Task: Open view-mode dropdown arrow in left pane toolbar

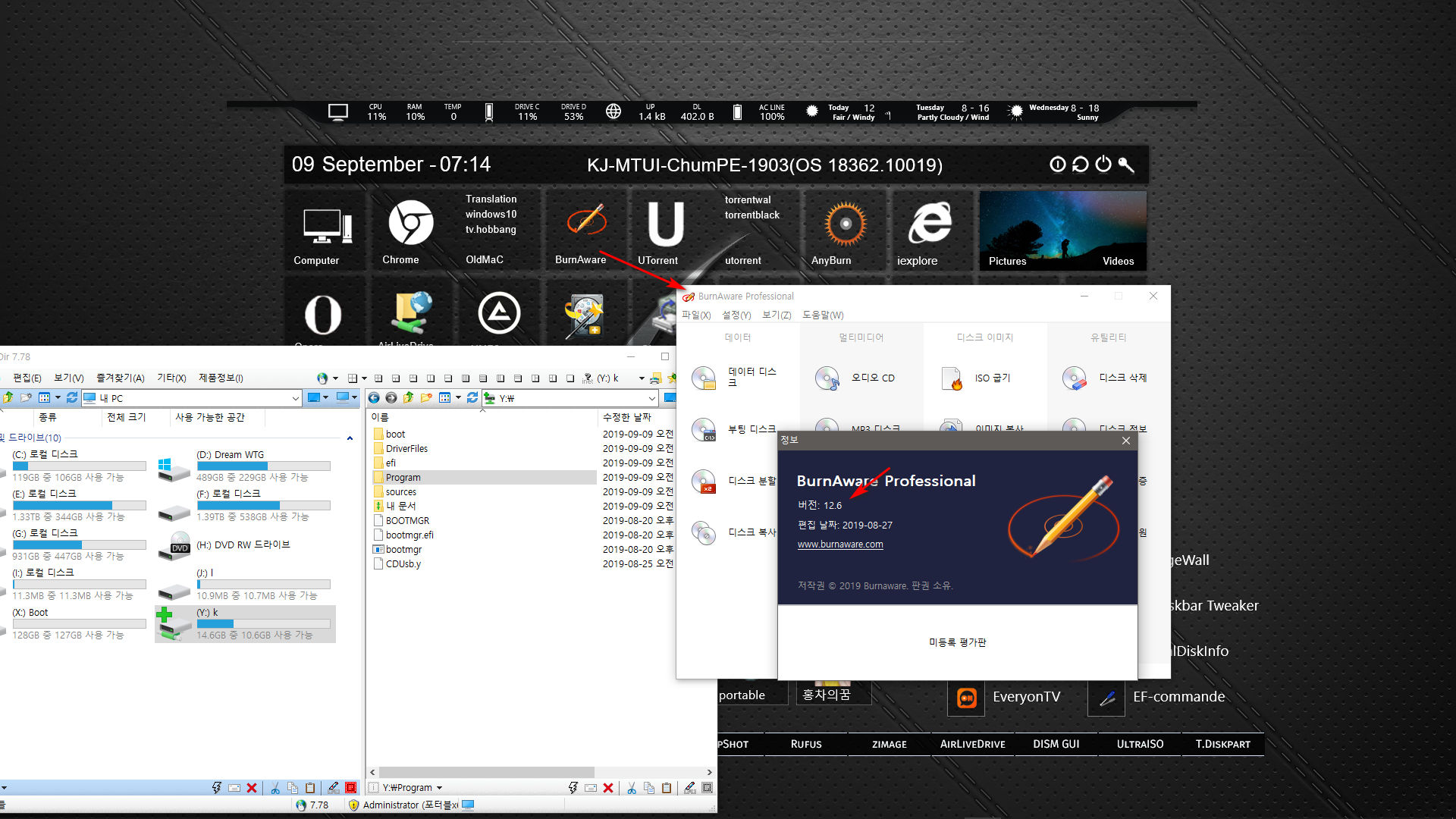Action: 58,398
